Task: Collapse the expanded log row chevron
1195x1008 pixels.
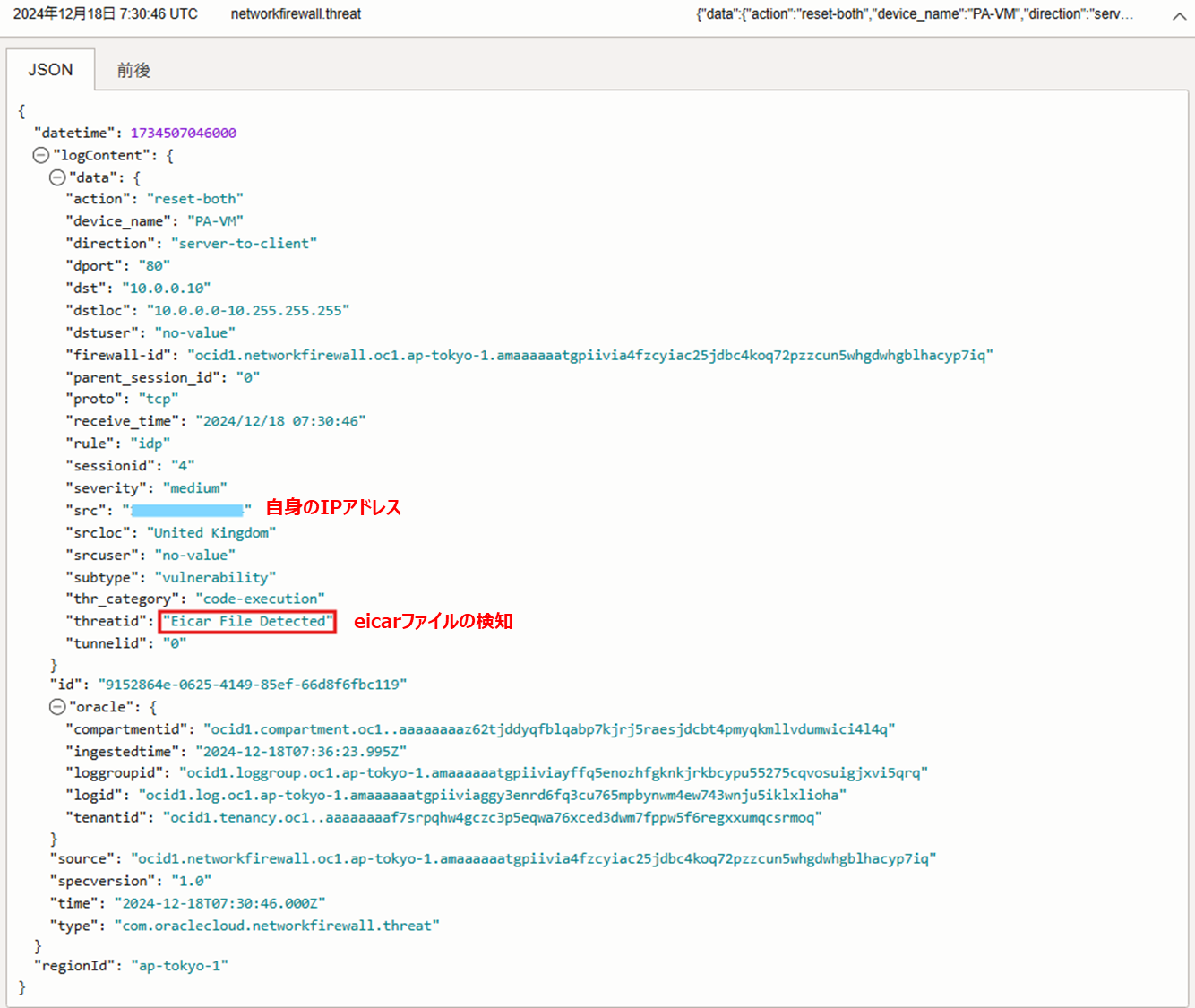Action: pos(1179,15)
